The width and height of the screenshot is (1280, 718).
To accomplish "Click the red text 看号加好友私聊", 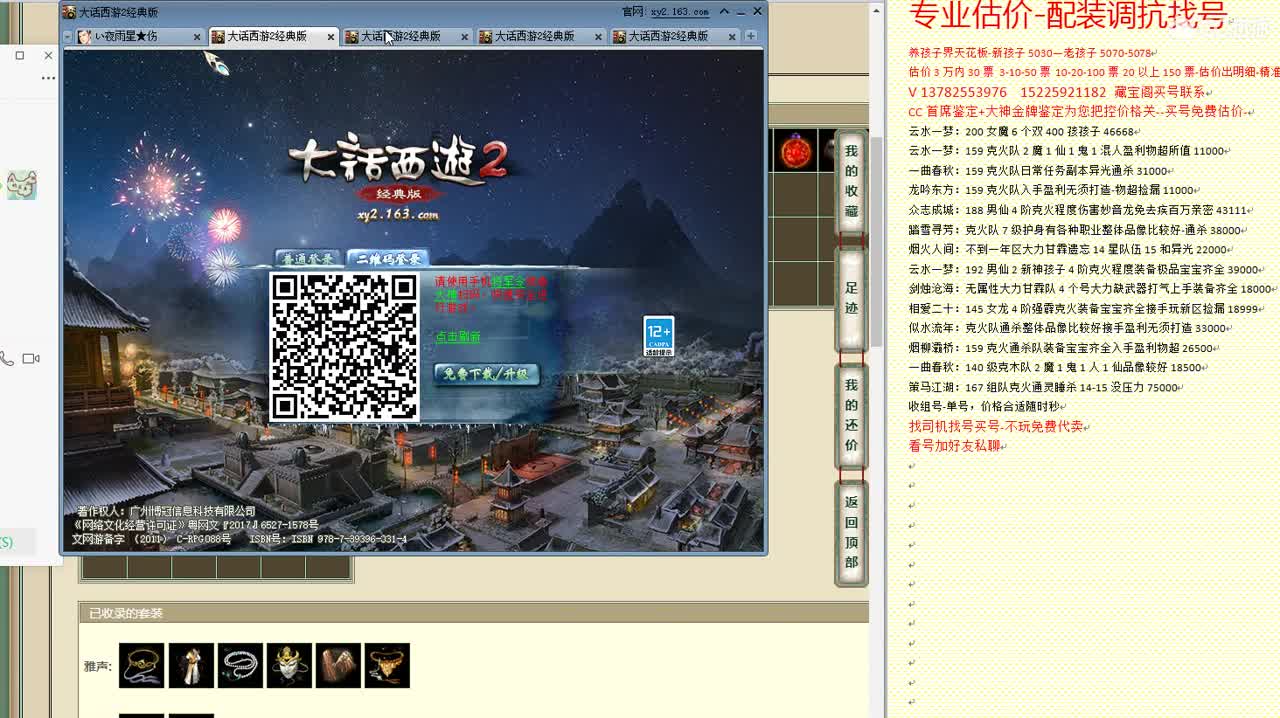I will tap(954, 446).
